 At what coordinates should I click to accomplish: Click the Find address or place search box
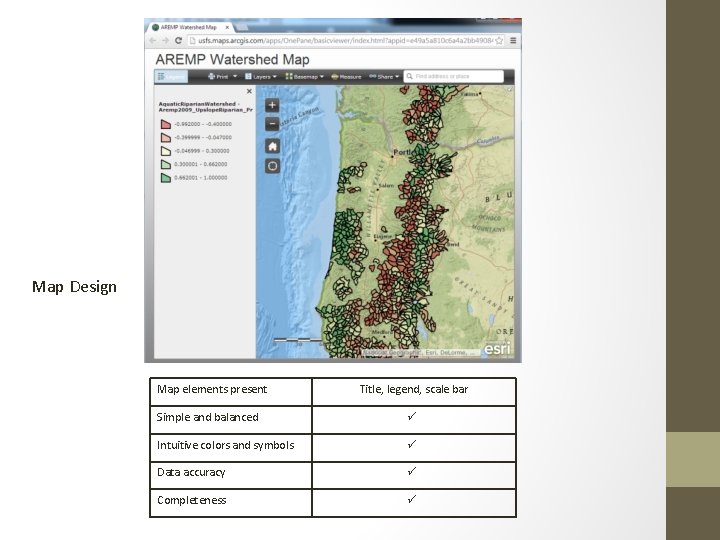(x=454, y=76)
